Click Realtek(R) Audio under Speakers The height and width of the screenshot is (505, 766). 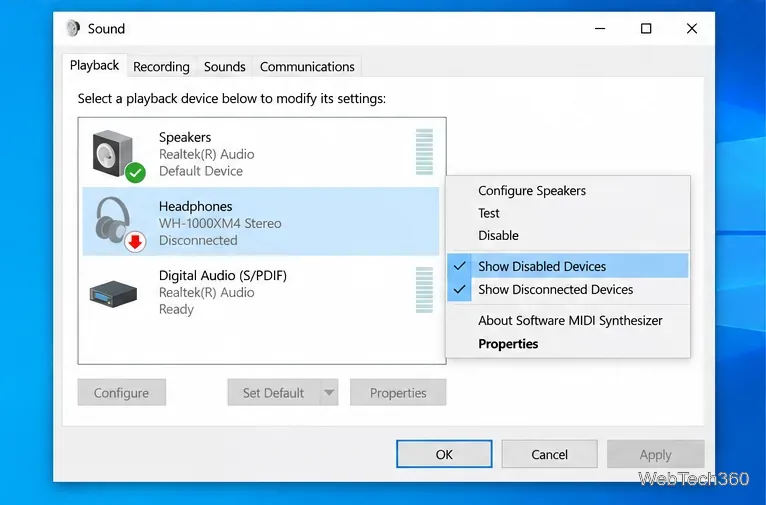click(207, 154)
